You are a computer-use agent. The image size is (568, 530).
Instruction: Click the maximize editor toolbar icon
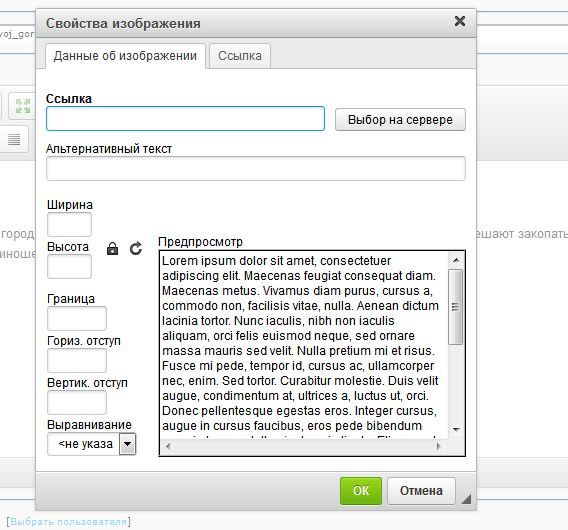pyautogui.click(x=23, y=106)
